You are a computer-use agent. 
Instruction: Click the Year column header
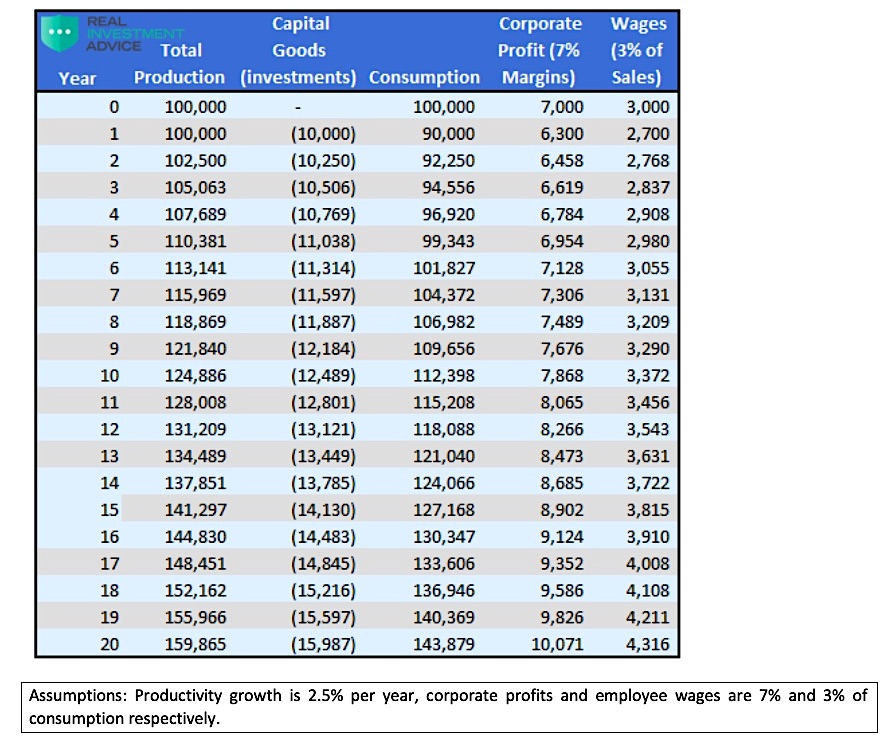(x=78, y=77)
